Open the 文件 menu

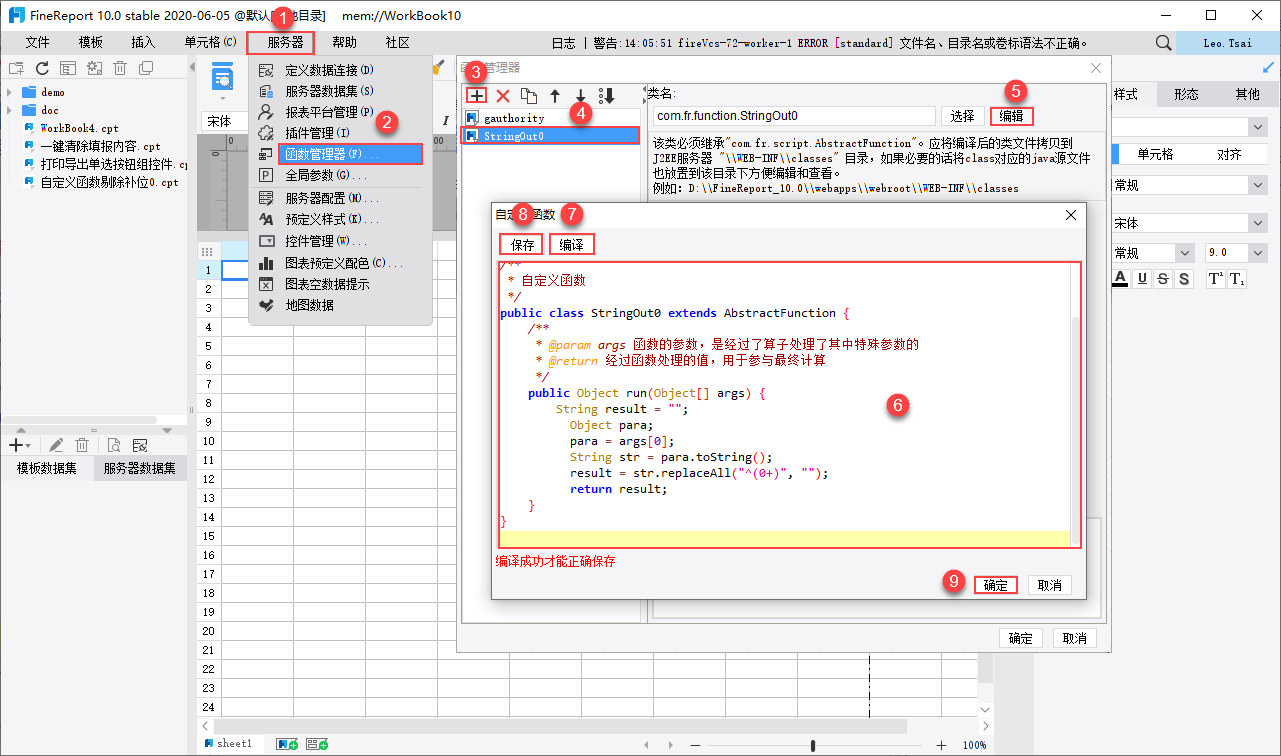37,43
